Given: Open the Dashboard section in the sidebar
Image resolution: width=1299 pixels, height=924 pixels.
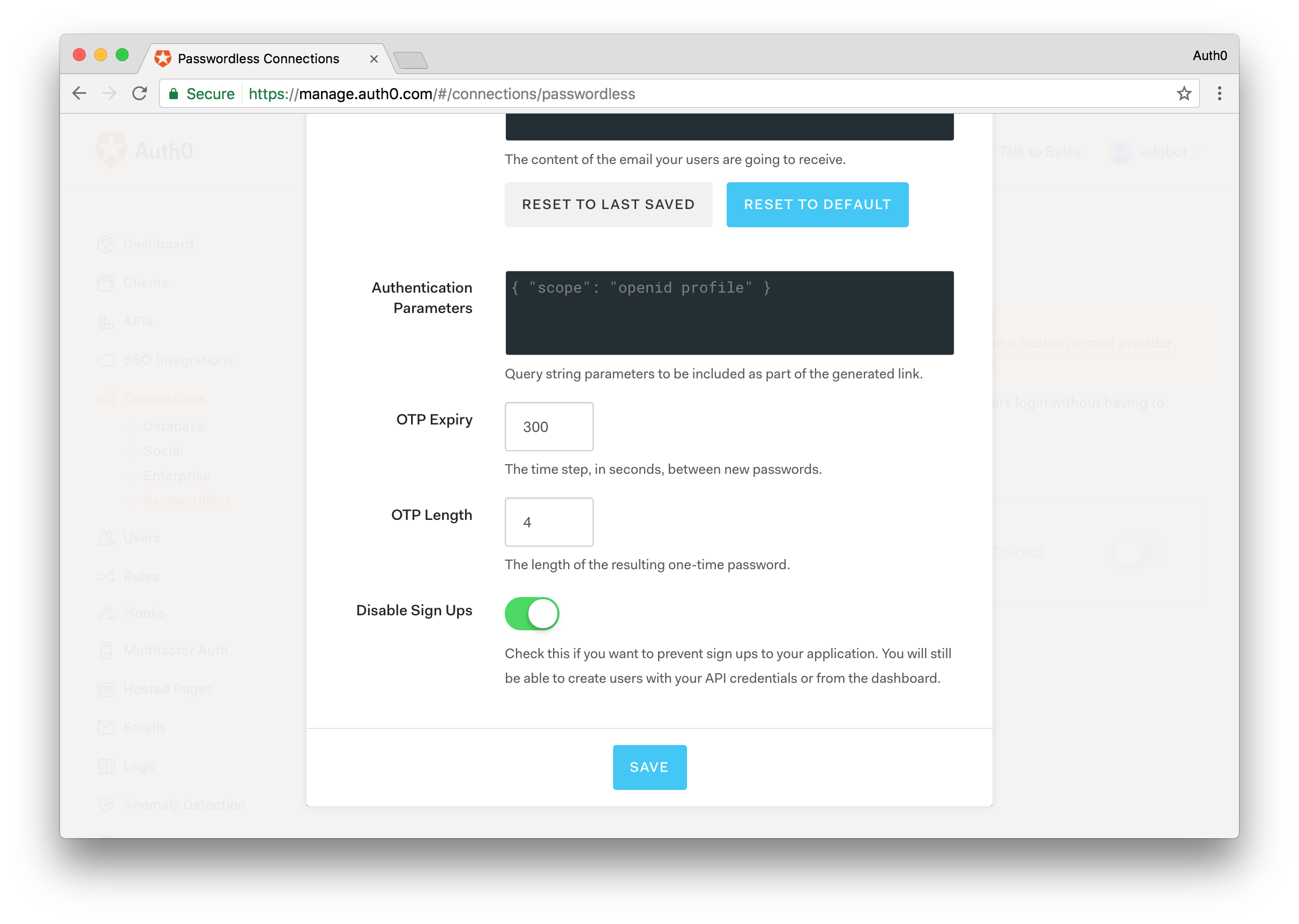Looking at the screenshot, I should pos(158,244).
